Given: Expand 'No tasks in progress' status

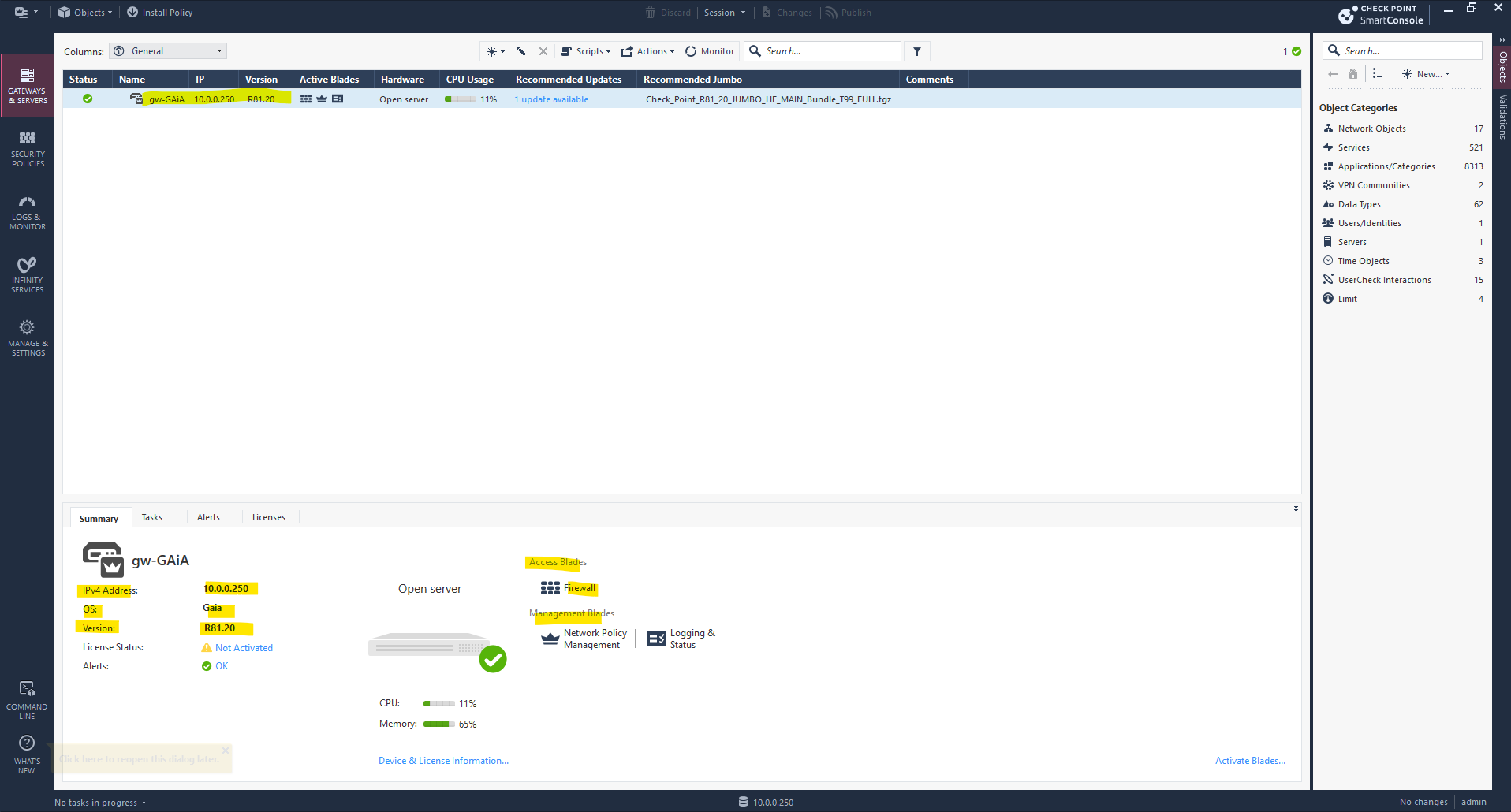Looking at the screenshot, I should click(100, 803).
